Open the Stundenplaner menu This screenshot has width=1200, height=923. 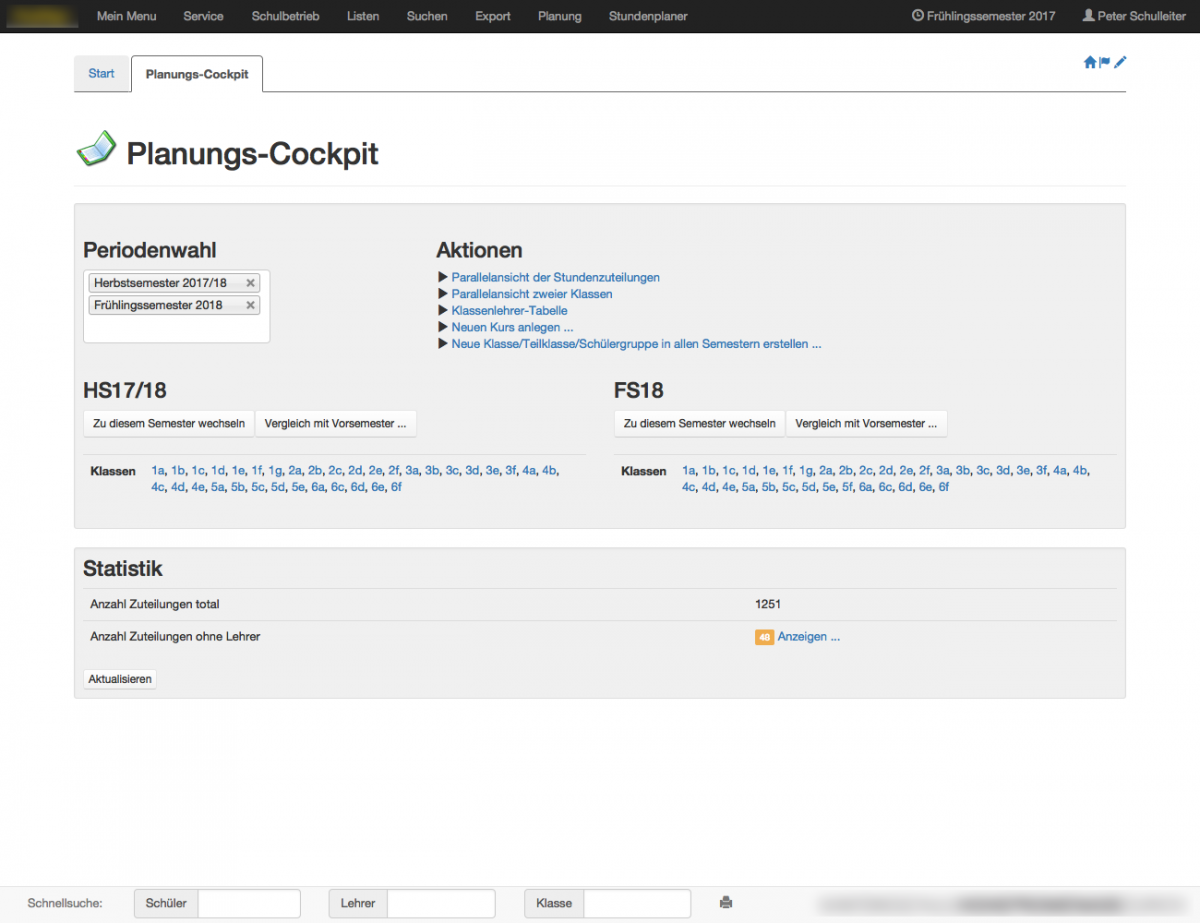[648, 16]
